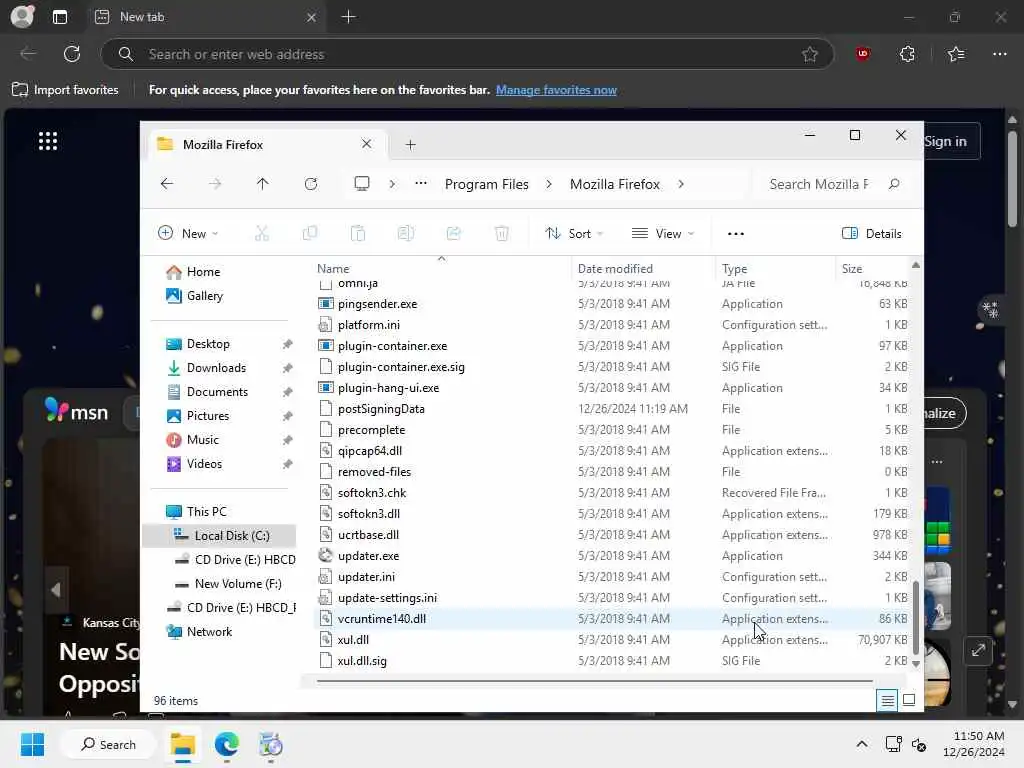Add a new File Explorer tab

[x=410, y=144]
